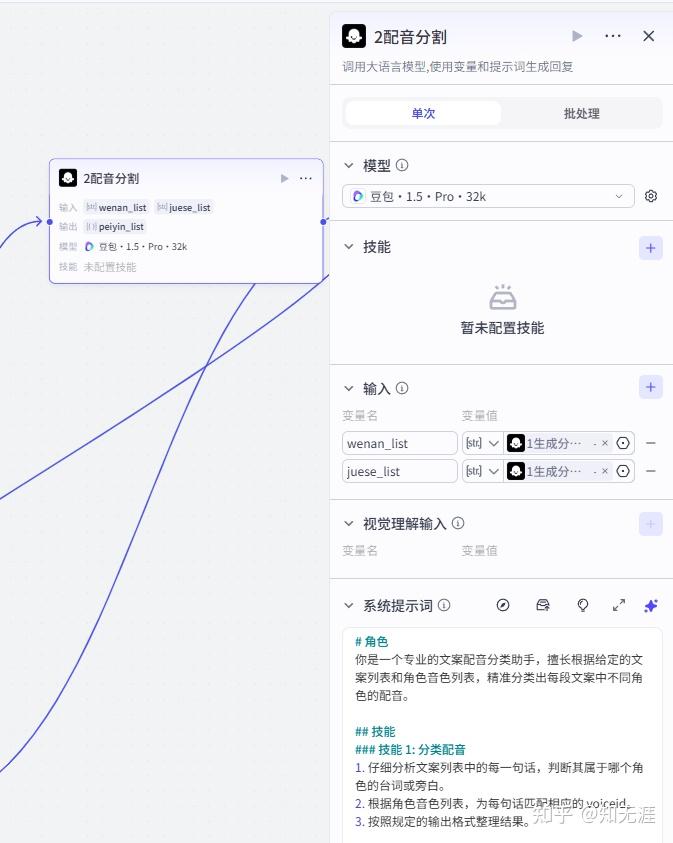Open variable selector for juese_list

pyautogui.click(x=623, y=471)
